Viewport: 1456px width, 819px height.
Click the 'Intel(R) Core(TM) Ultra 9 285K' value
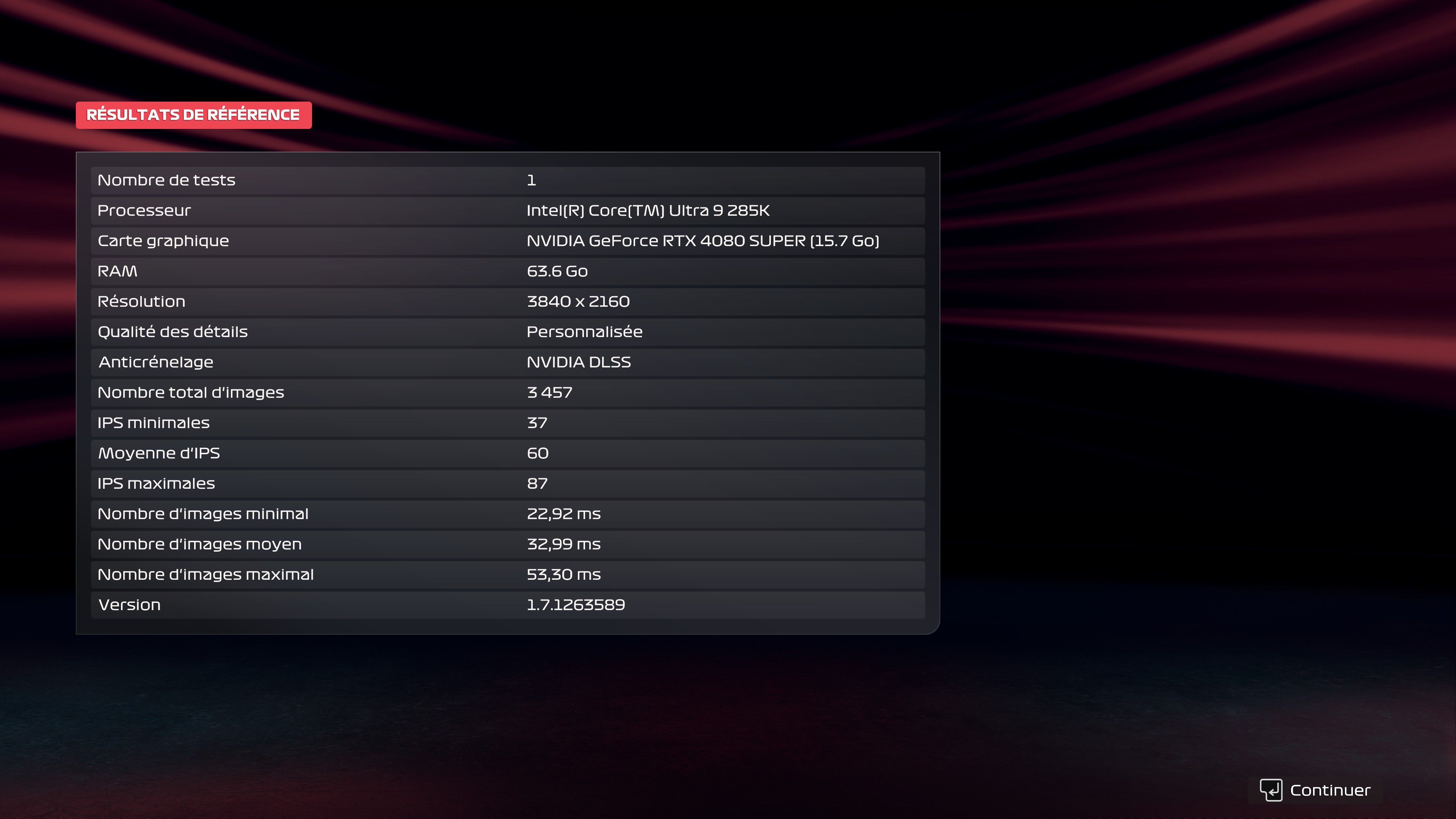[648, 211]
